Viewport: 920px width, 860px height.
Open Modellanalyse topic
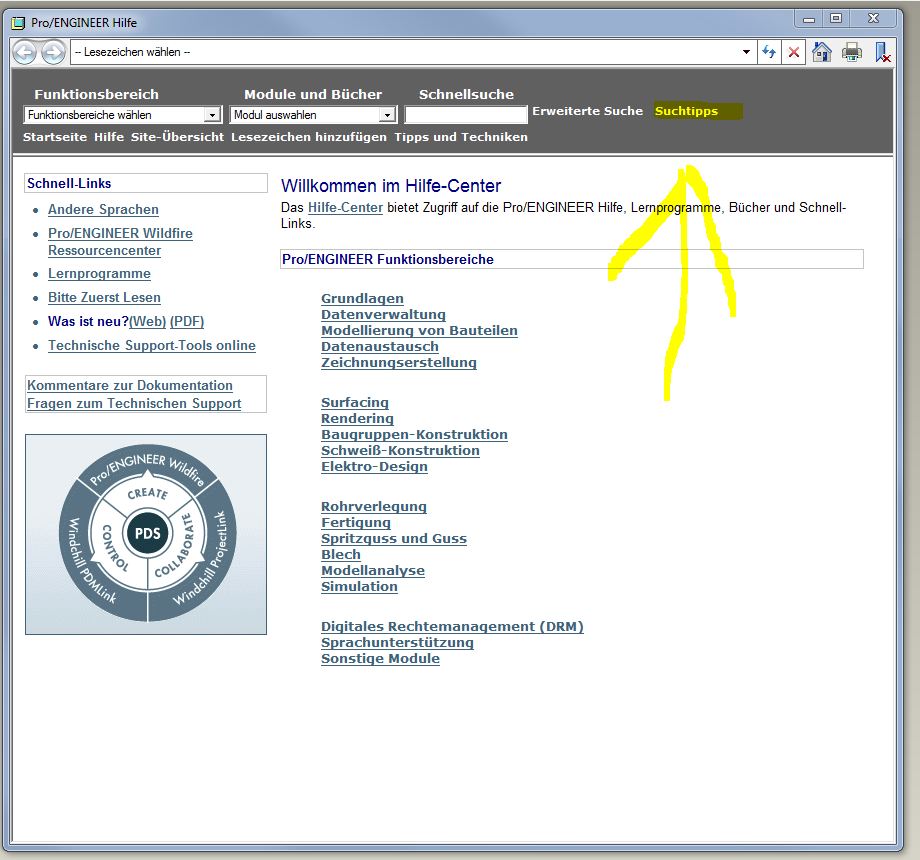point(373,571)
